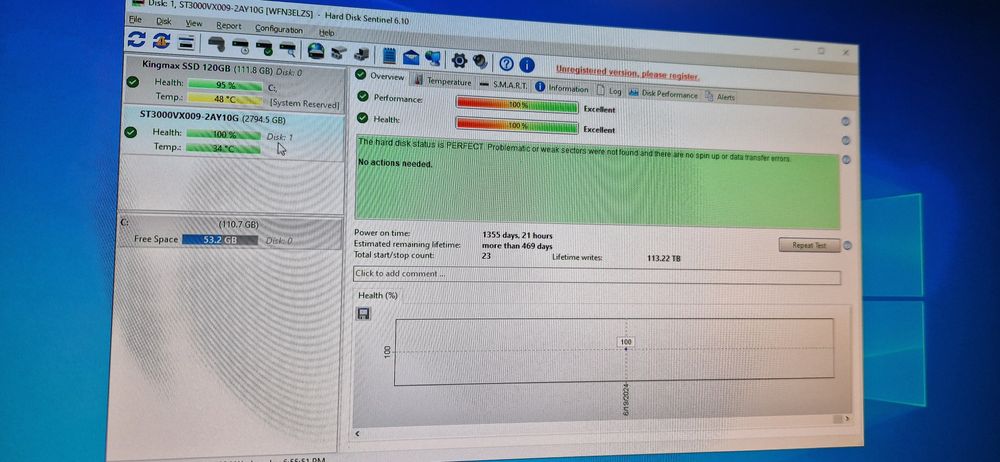Select the C: partition free space entry
The image size is (1000, 462).
click(230, 233)
